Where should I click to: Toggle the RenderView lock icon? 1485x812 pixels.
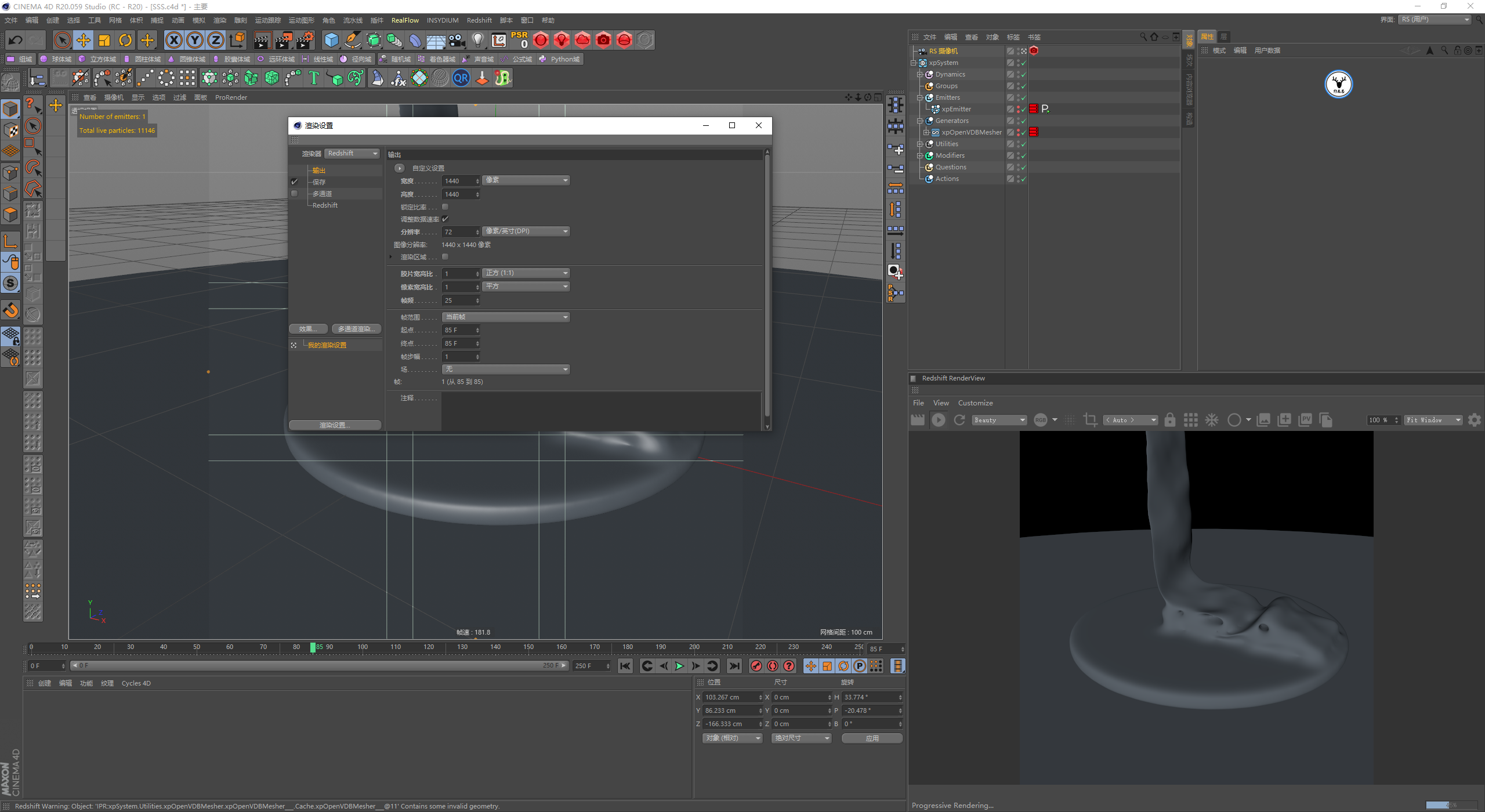click(x=1170, y=420)
